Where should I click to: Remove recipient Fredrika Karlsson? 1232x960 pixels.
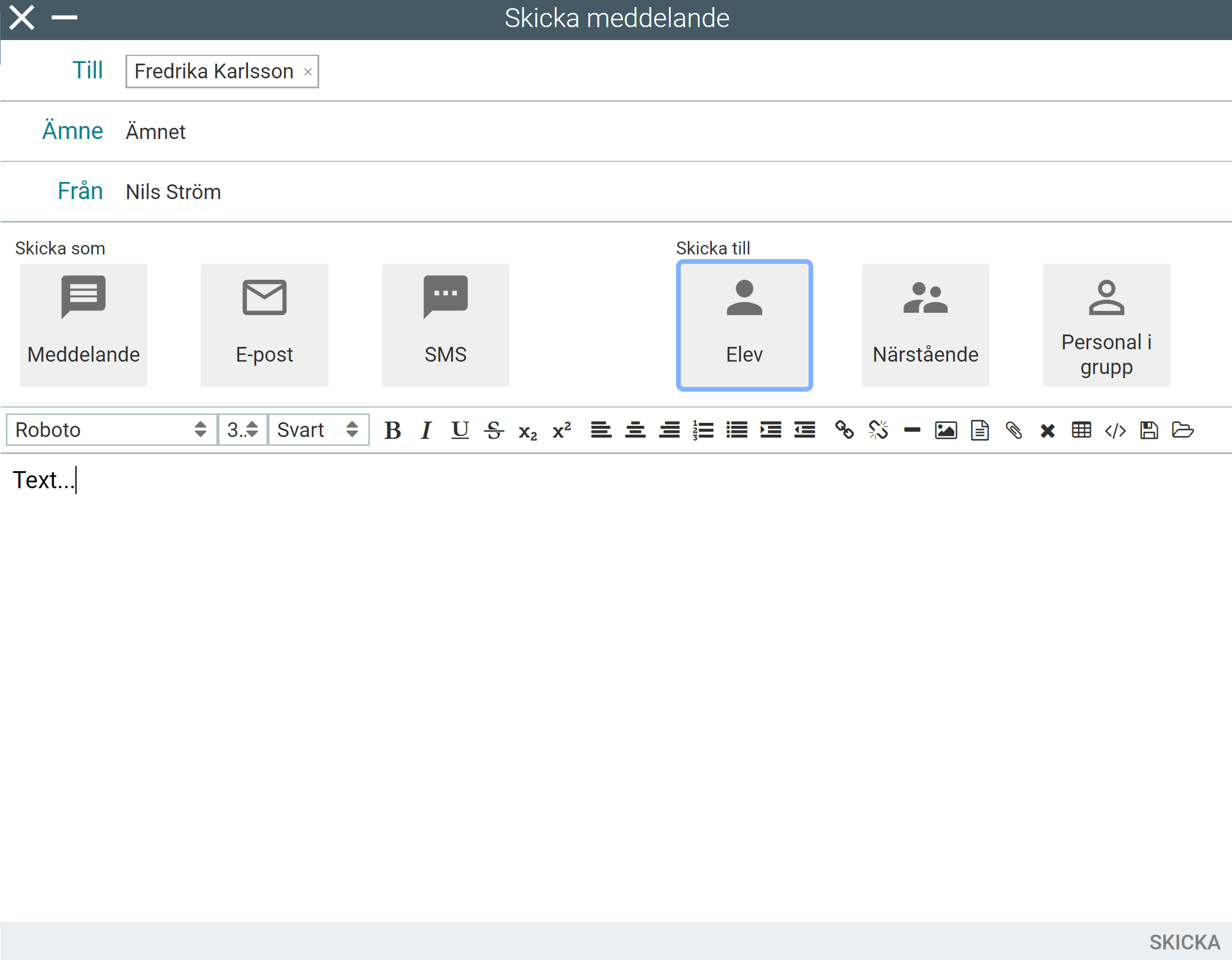coord(307,72)
